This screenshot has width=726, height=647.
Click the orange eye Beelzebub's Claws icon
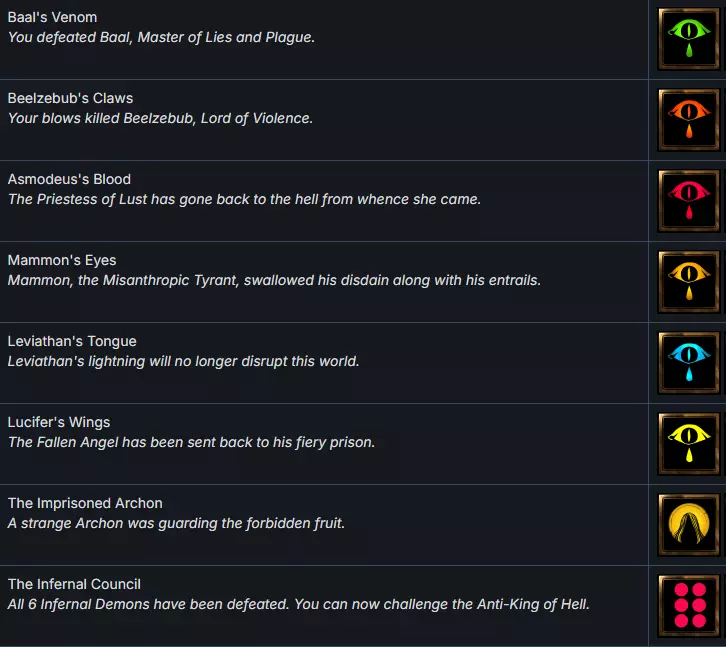pyautogui.click(x=689, y=120)
